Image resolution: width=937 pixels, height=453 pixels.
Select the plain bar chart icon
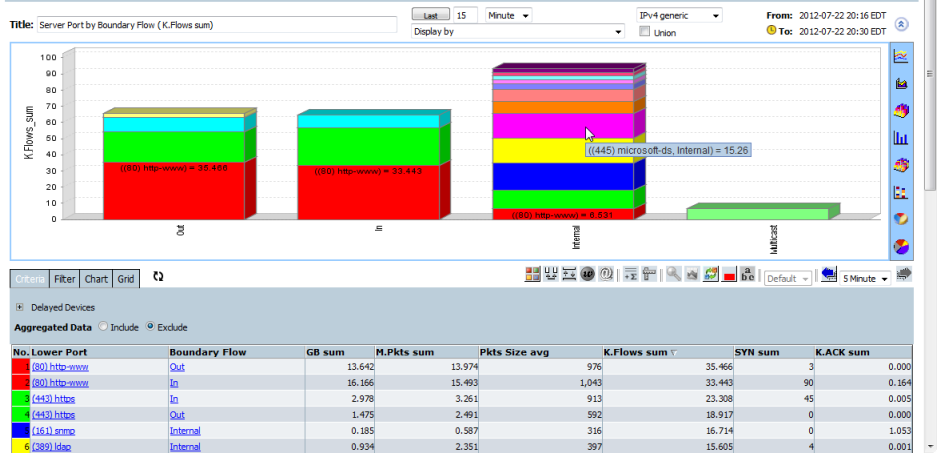pyautogui.click(x=901, y=138)
